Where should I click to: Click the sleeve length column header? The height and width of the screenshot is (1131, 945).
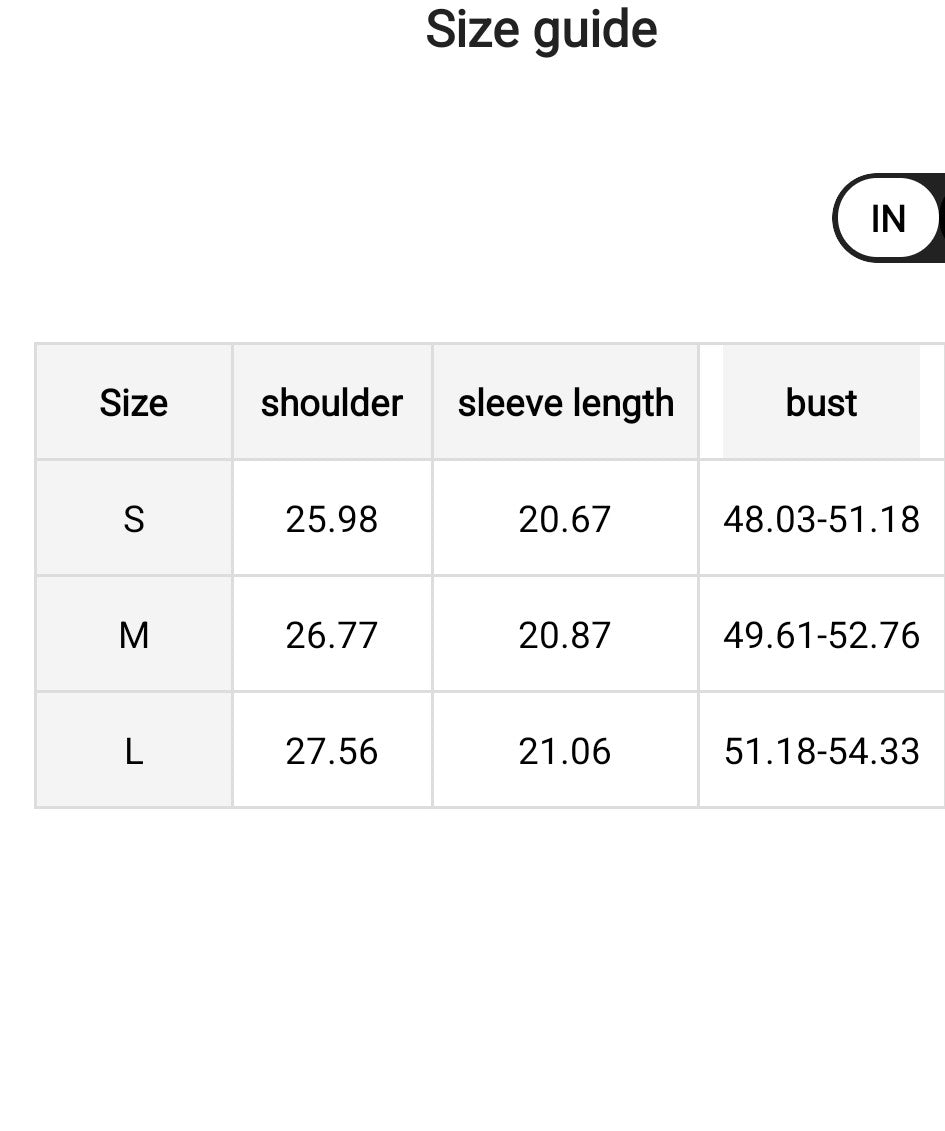565,402
